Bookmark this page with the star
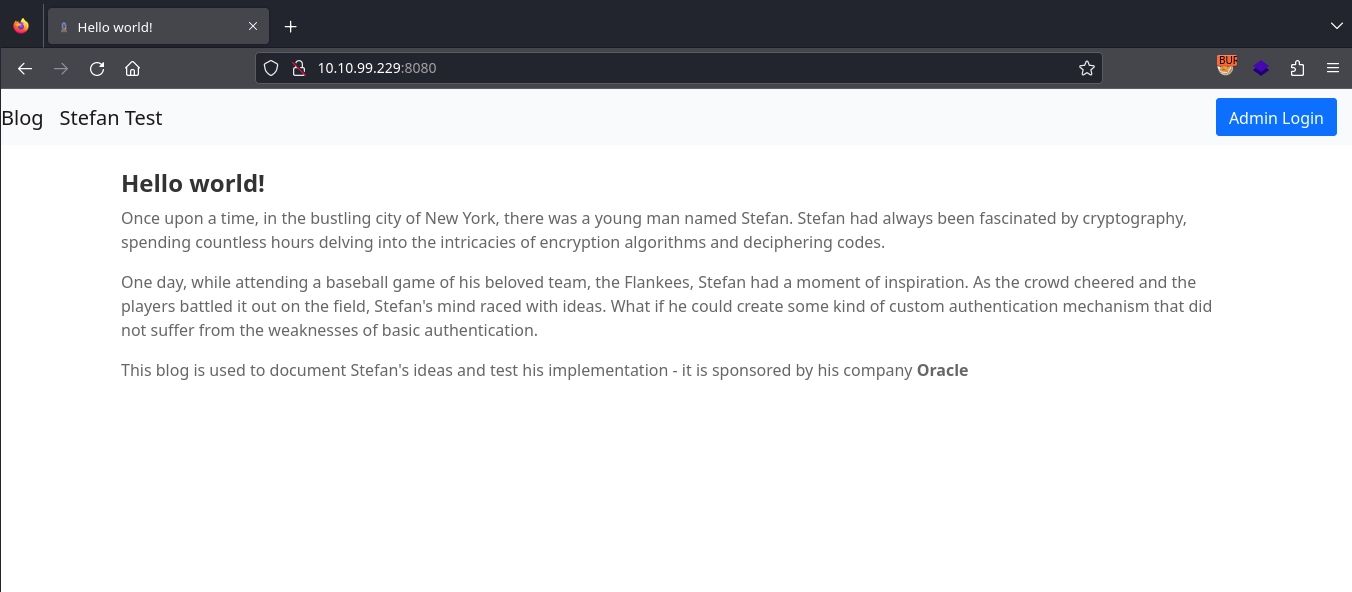This screenshot has height=592, width=1352. coord(1086,68)
